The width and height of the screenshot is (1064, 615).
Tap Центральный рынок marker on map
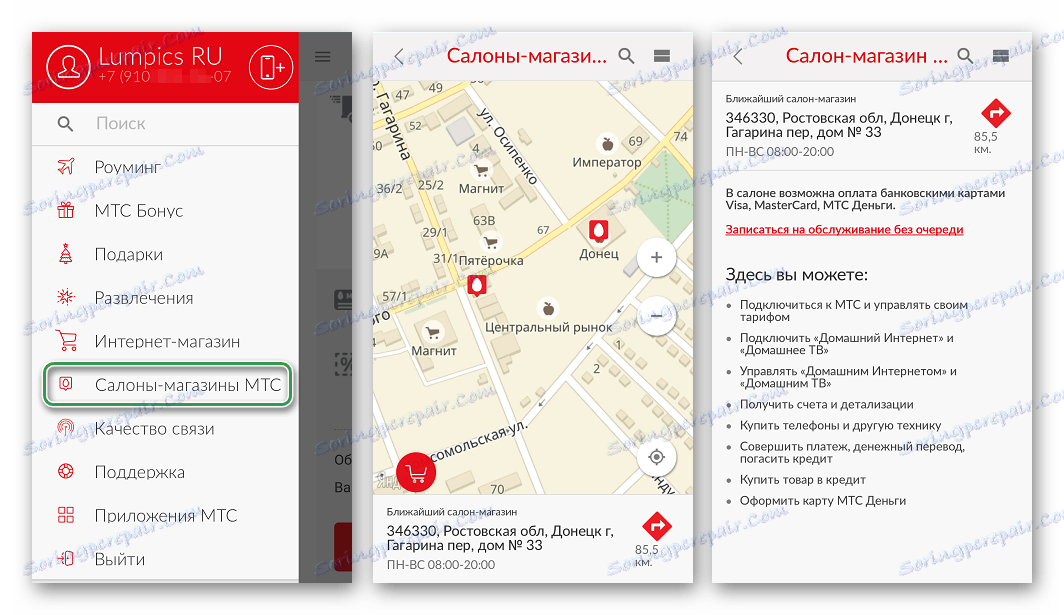[548, 309]
